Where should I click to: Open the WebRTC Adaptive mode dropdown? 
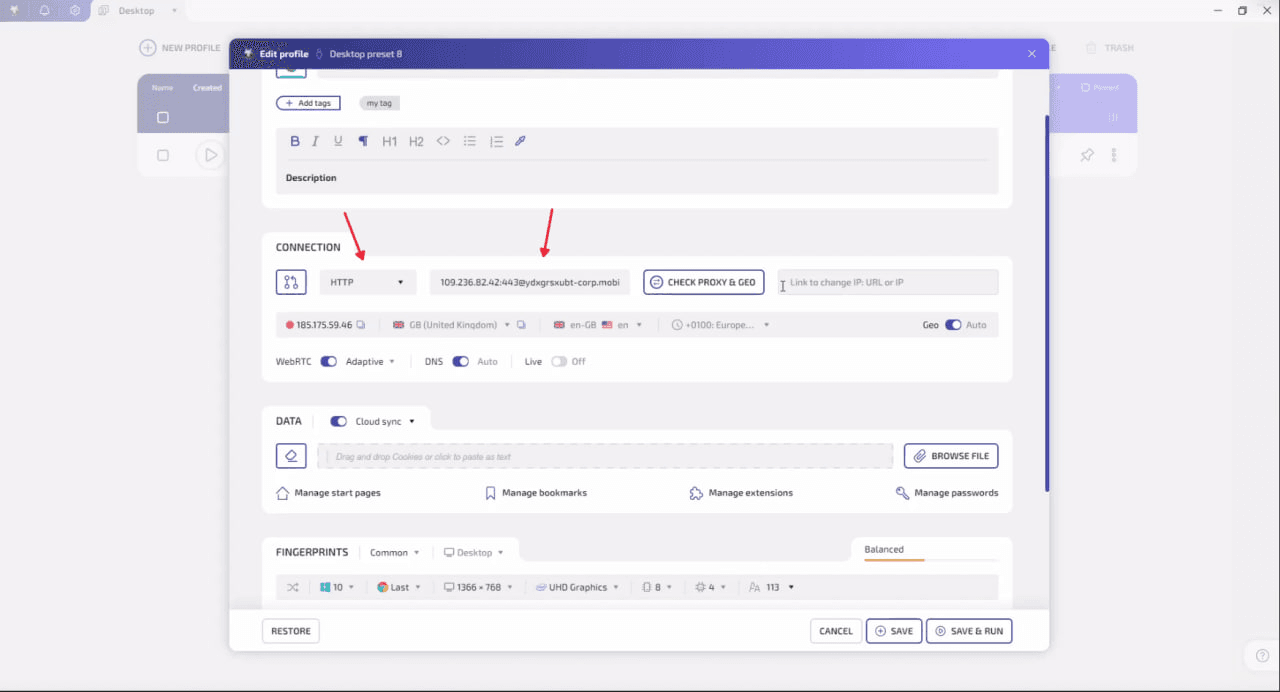(370, 361)
